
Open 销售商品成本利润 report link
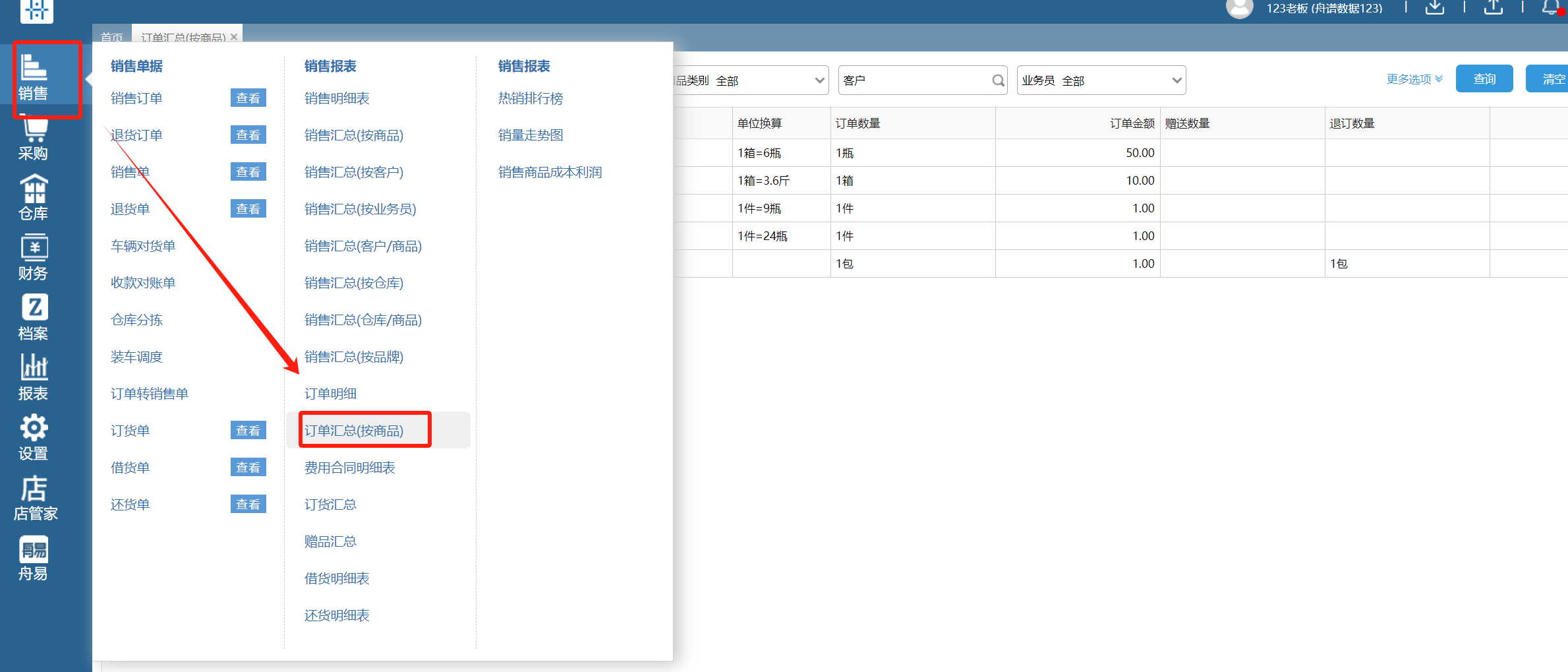[x=550, y=172]
